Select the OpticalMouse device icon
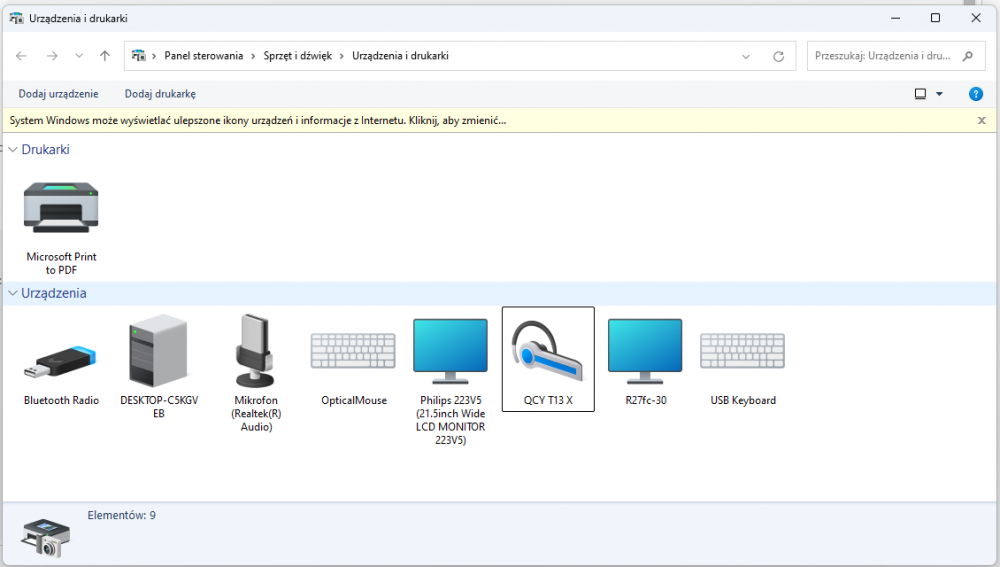1000x567 pixels. pos(353,352)
